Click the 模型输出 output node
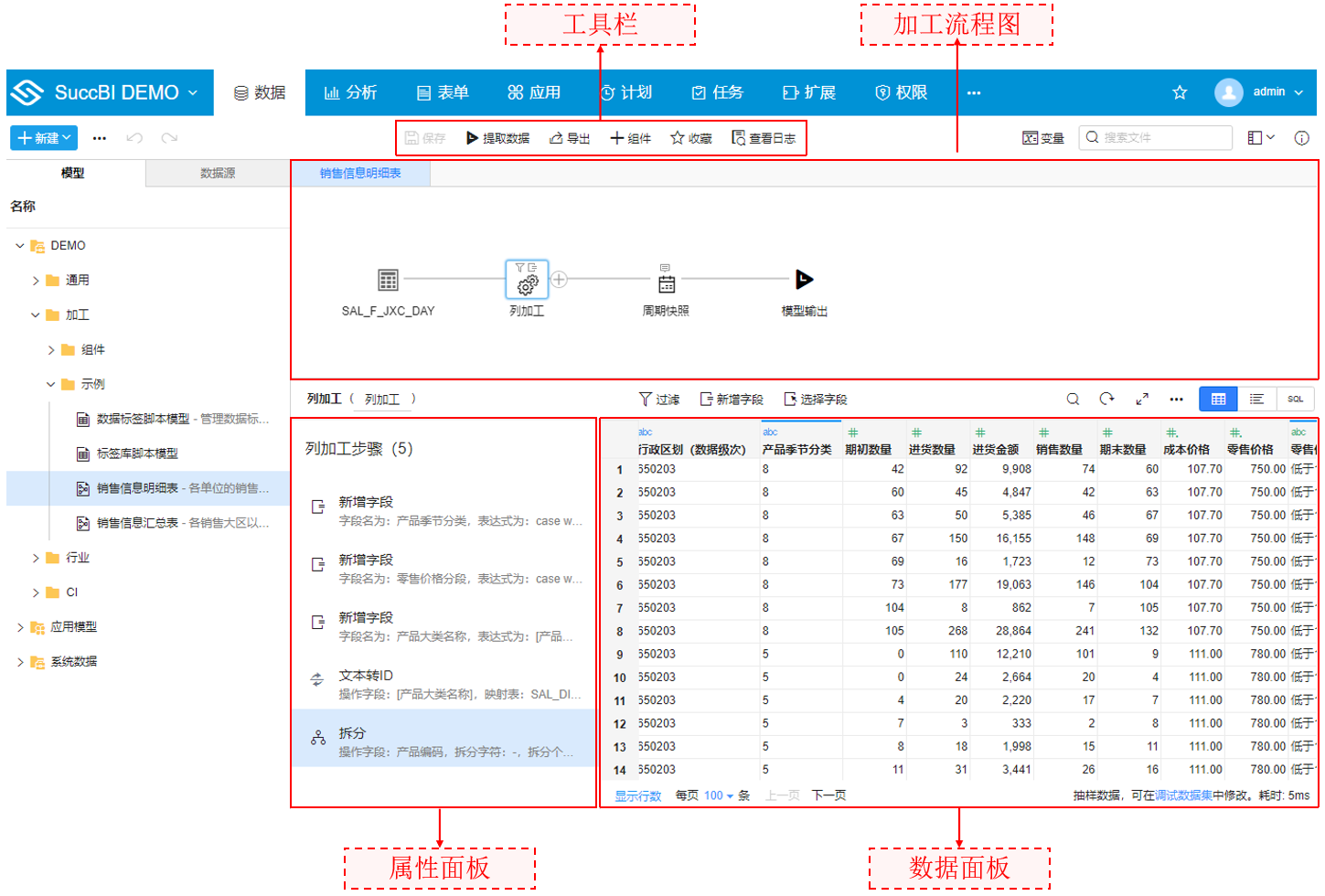Screen dimensions: 1325x896 pos(804,280)
